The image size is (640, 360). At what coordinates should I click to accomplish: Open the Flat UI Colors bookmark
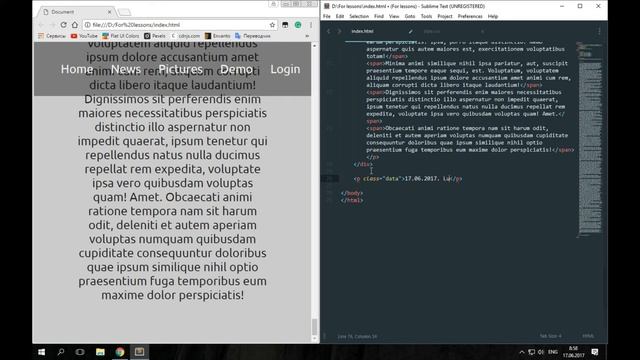coord(121,36)
